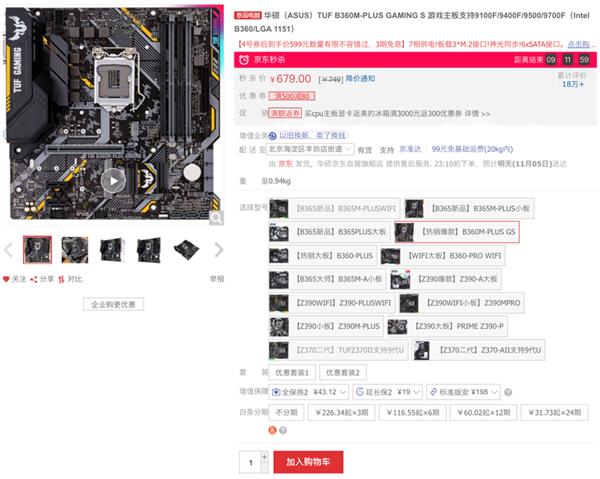Image resolution: width=600 pixels, height=479 pixels.
Task: Select bundle 优惠套装2
Action: [x=343, y=372]
